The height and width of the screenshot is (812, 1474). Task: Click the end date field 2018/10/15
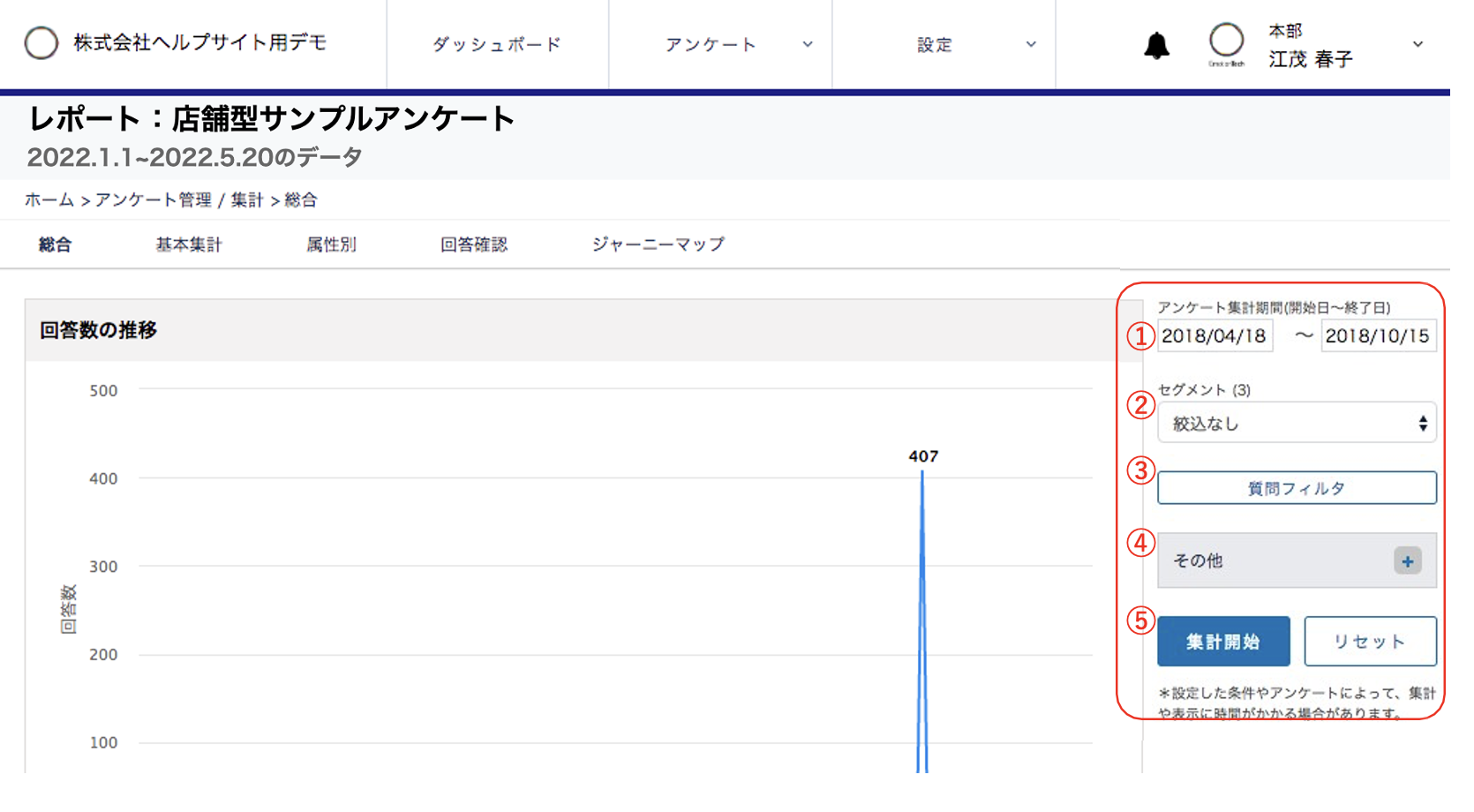click(x=1378, y=335)
